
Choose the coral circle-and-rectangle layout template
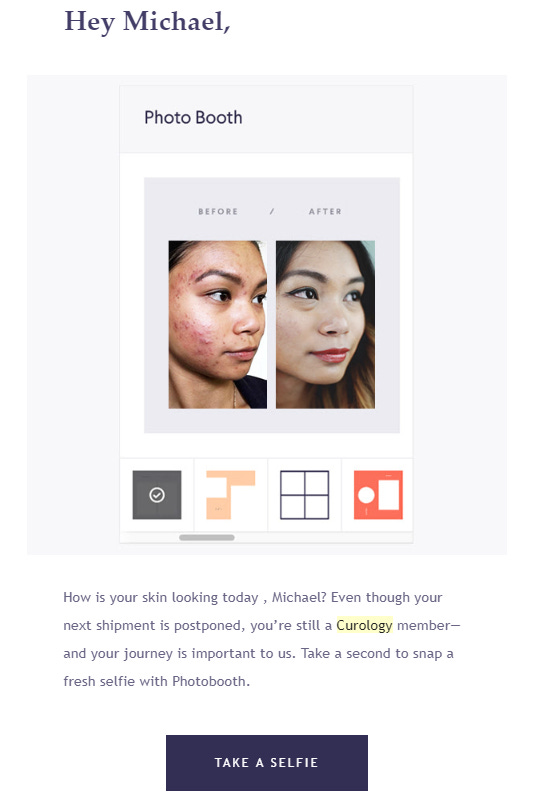pyautogui.click(x=378, y=495)
